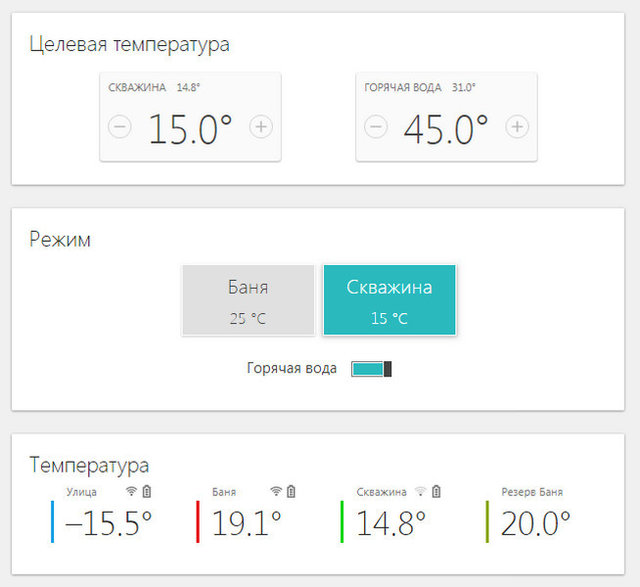The image size is (640, 587).
Task: Click the Баня temperature reading 19.1°
Action: coord(247,523)
